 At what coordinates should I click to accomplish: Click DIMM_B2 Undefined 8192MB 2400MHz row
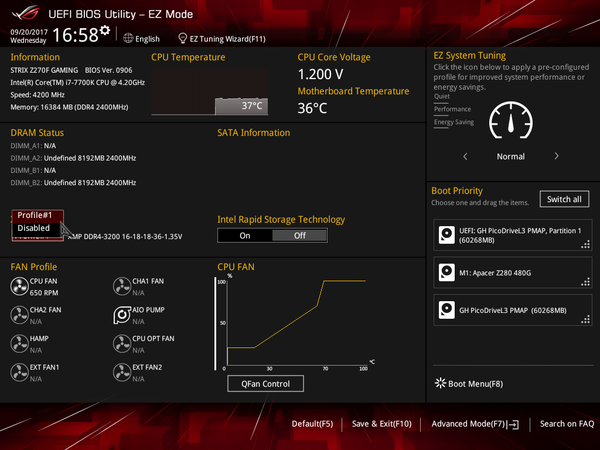[x=73, y=183]
